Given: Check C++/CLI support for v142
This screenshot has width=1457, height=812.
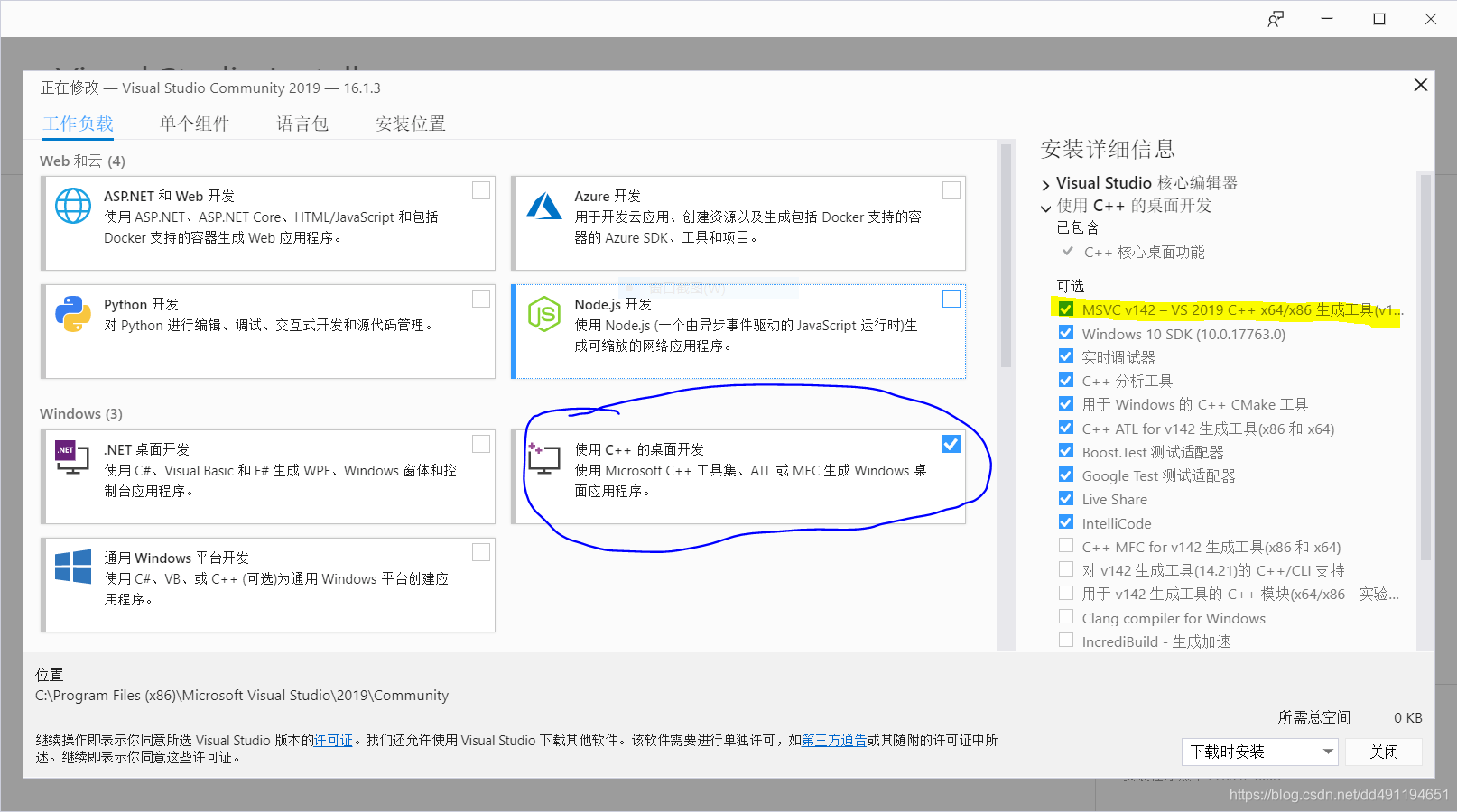Looking at the screenshot, I should (x=1066, y=569).
